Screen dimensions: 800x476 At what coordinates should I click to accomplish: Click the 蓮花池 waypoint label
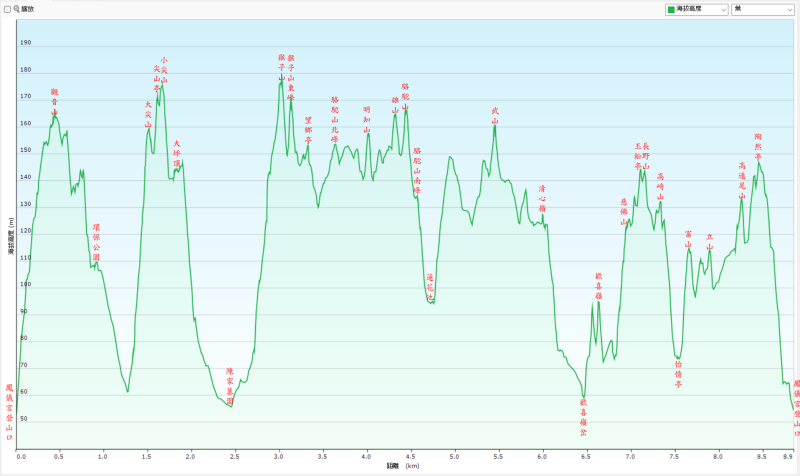(430, 286)
